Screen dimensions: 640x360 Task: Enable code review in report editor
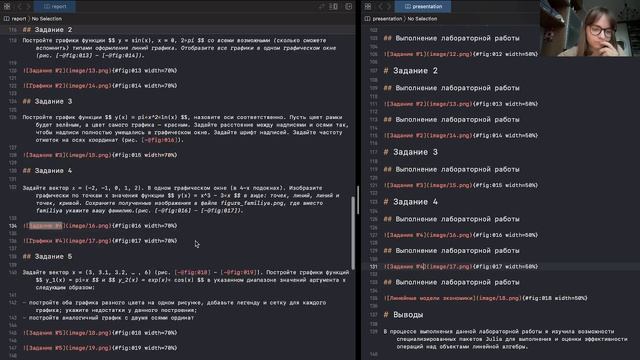321,6
